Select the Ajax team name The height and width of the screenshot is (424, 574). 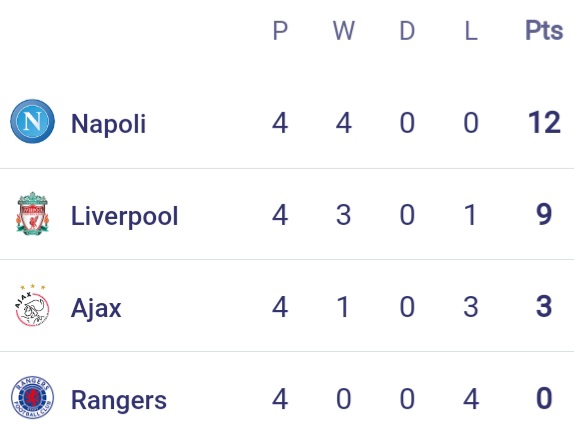96,308
